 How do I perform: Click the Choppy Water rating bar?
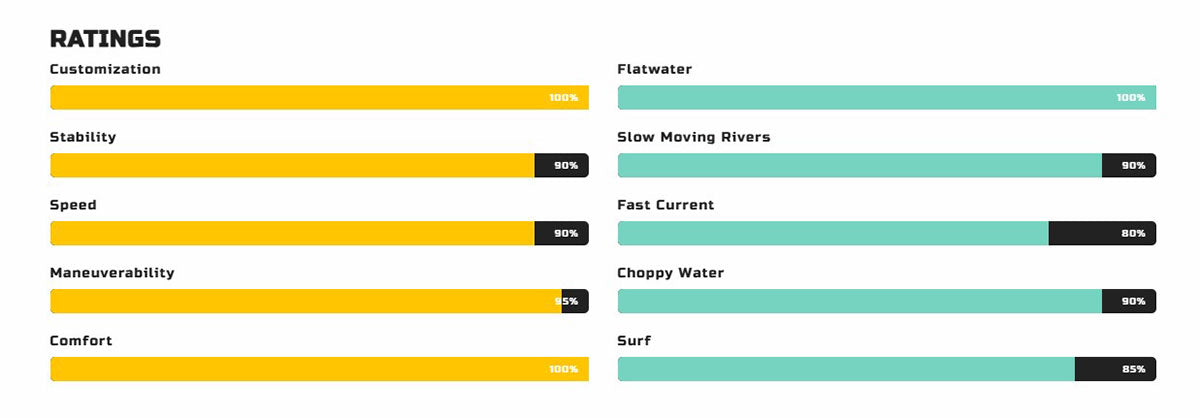click(x=887, y=301)
